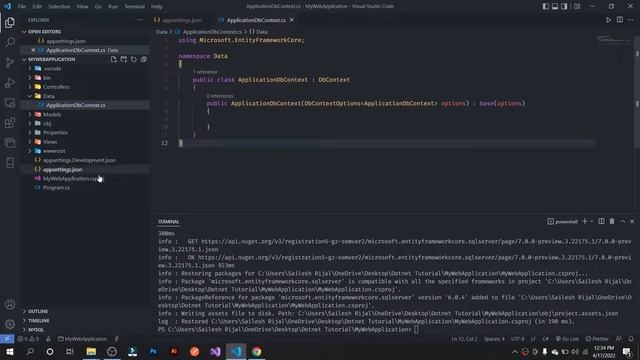
Task: Open the Manage gear icon
Action: [x=10, y=324]
